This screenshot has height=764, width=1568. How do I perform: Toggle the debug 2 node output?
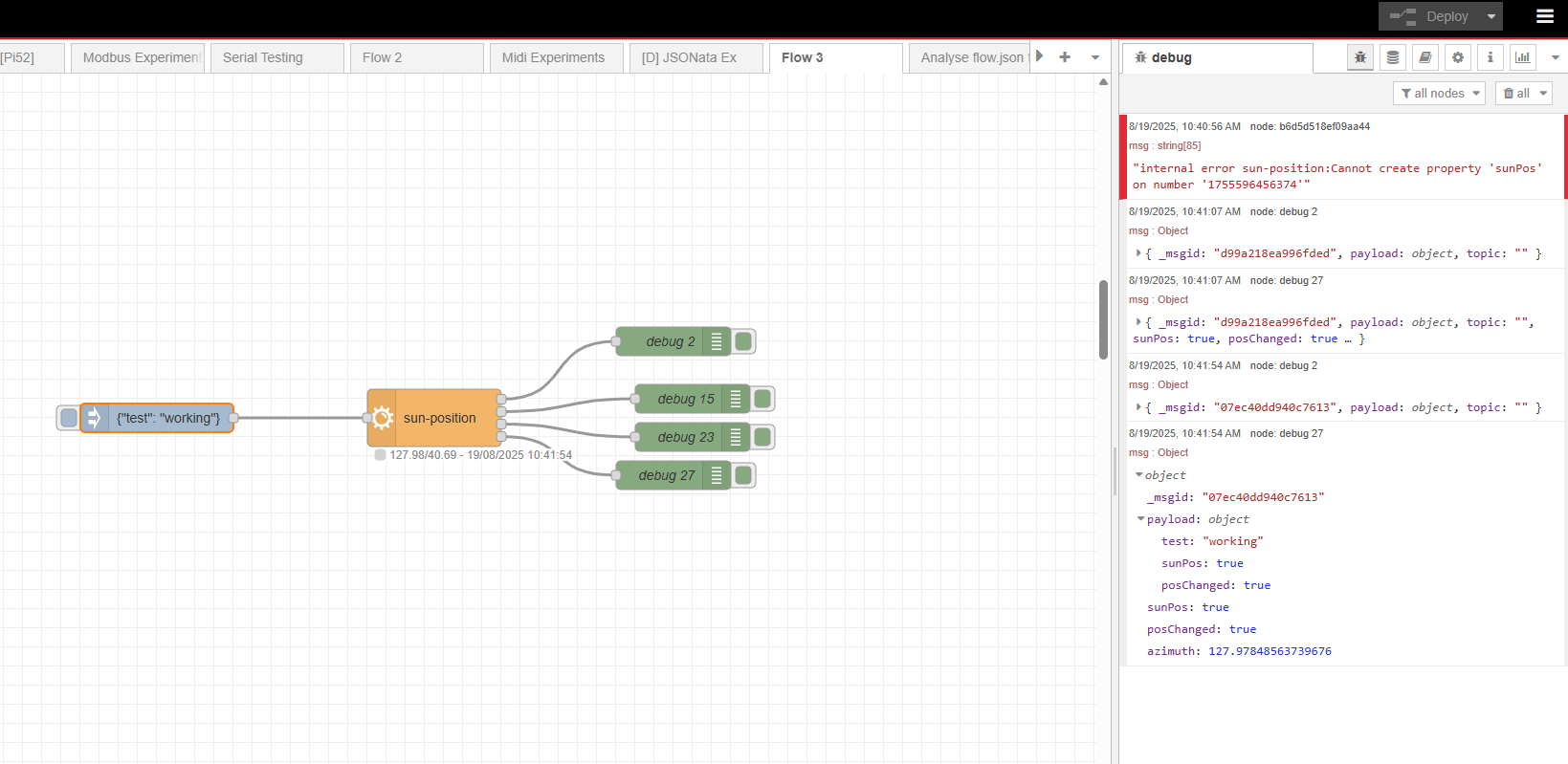tap(743, 341)
